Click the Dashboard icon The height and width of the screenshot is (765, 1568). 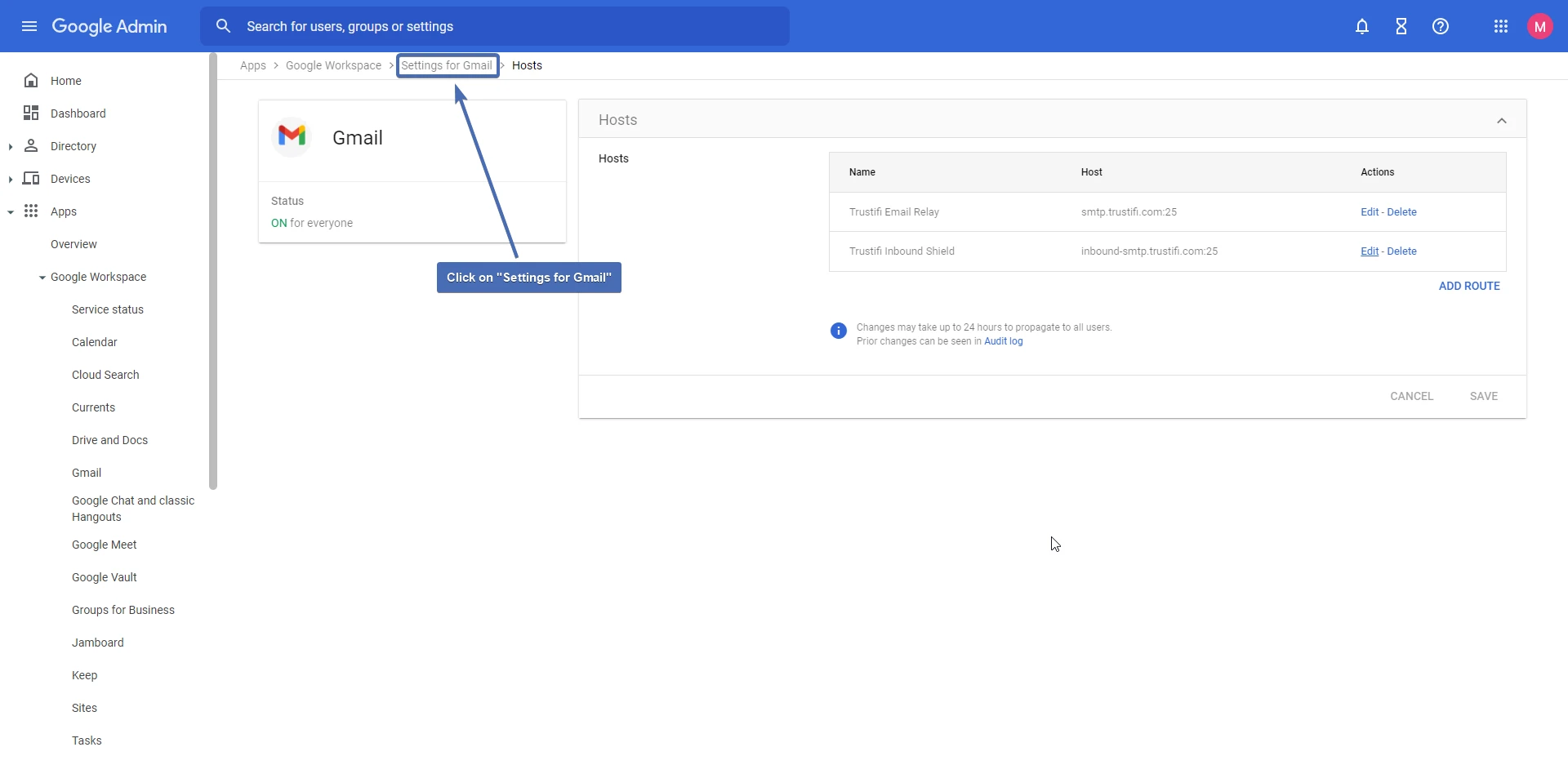(x=30, y=113)
